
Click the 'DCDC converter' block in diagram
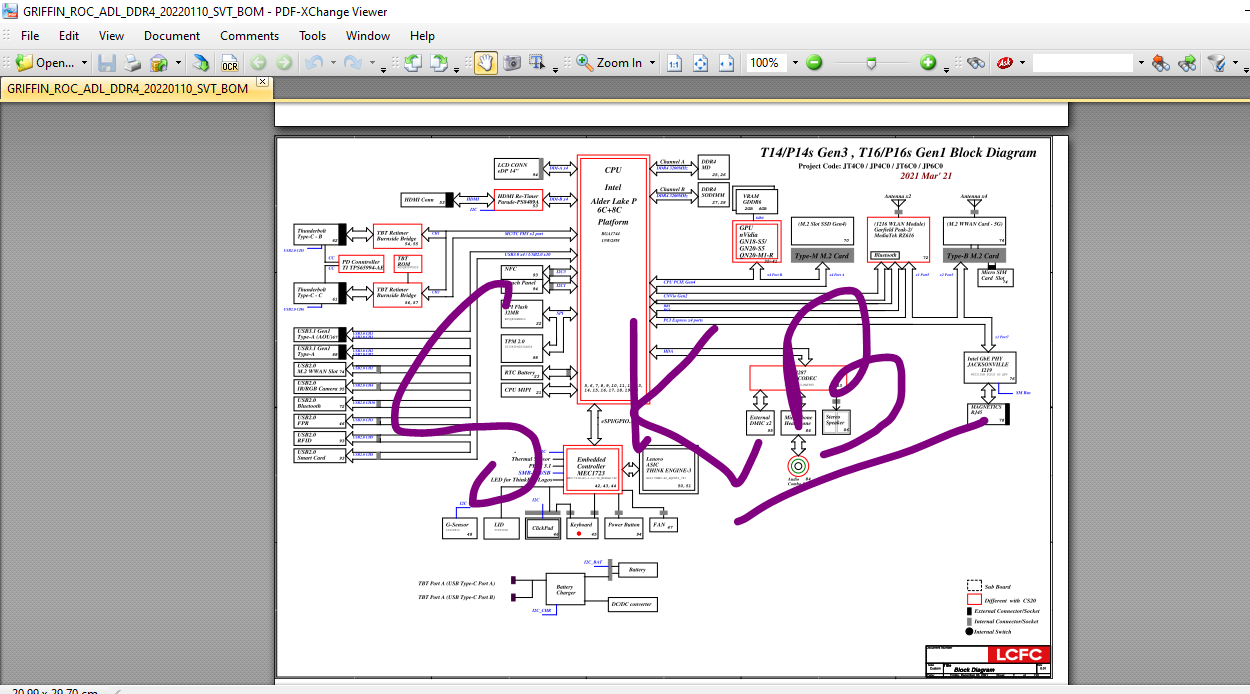(631, 604)
